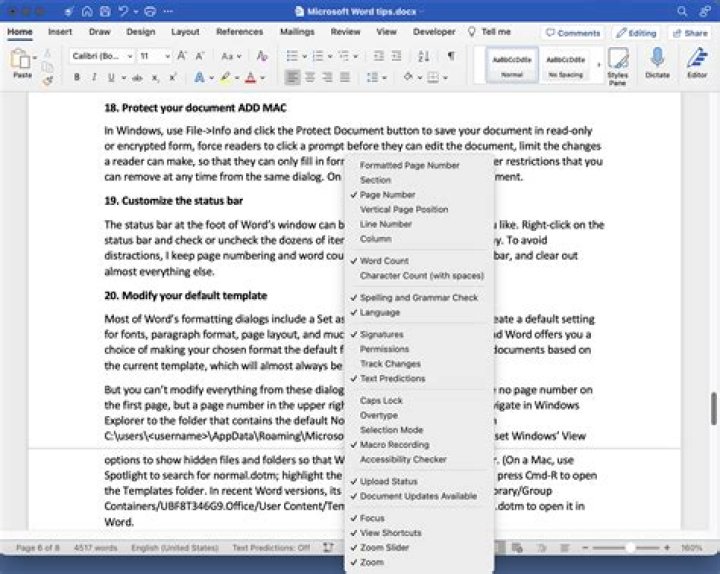The image size is (720, 574).
Task: Open highlight color dropdown arrow
Action: coord(237,78)
